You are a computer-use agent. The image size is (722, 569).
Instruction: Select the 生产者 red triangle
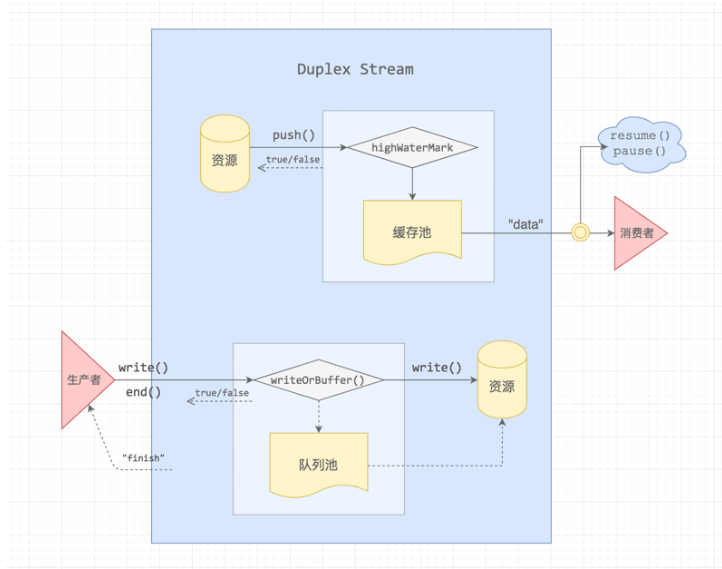coord(86,380)
